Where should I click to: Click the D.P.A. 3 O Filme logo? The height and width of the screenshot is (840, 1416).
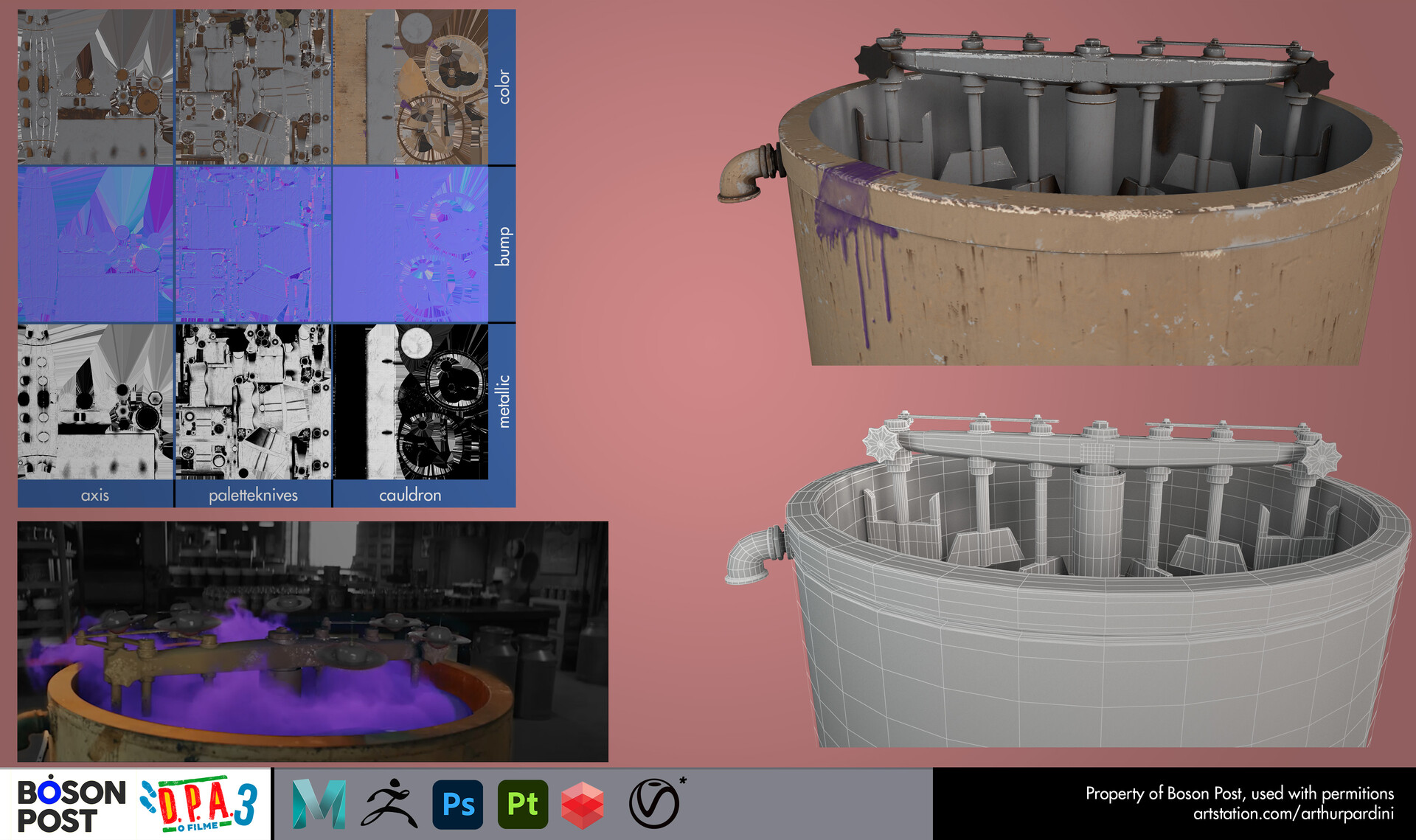point(200,805)
